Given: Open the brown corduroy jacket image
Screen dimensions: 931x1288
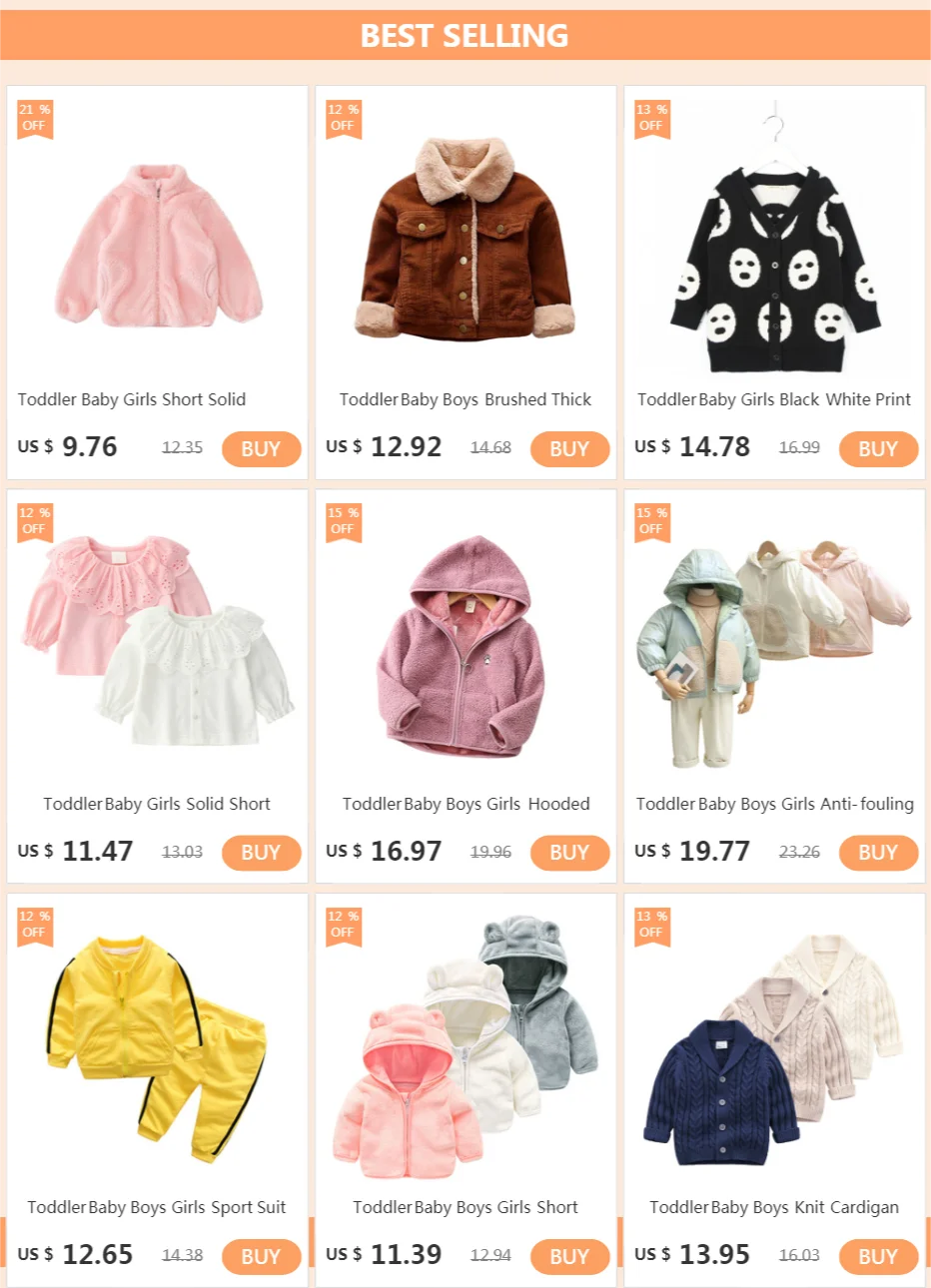Looking at the screenshot, I should [x=466, y=238].
